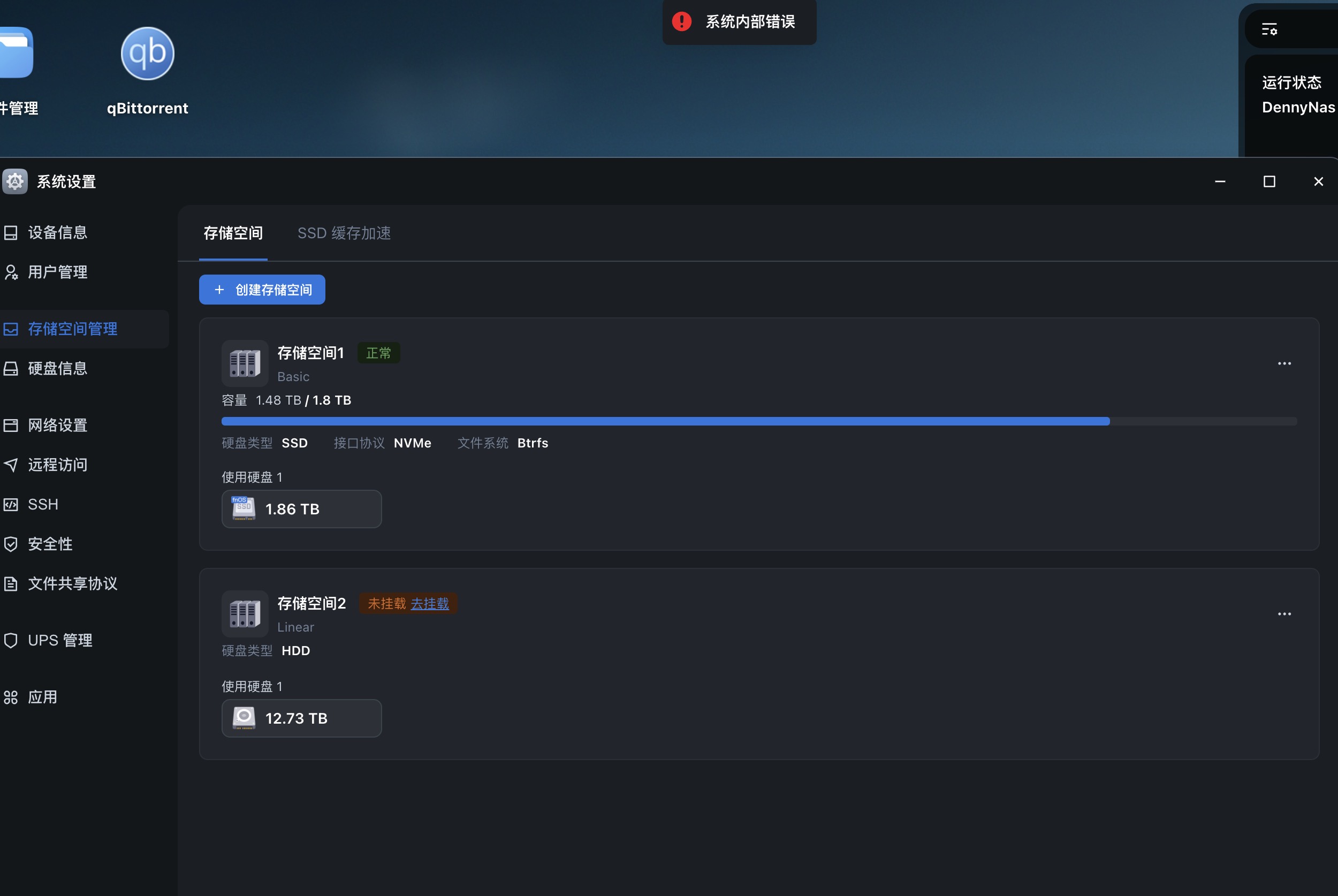This screenshot has width=1338, height=896.
Task: Click the 存储空间2 volume icon
Action: click(x=245, y=614)
